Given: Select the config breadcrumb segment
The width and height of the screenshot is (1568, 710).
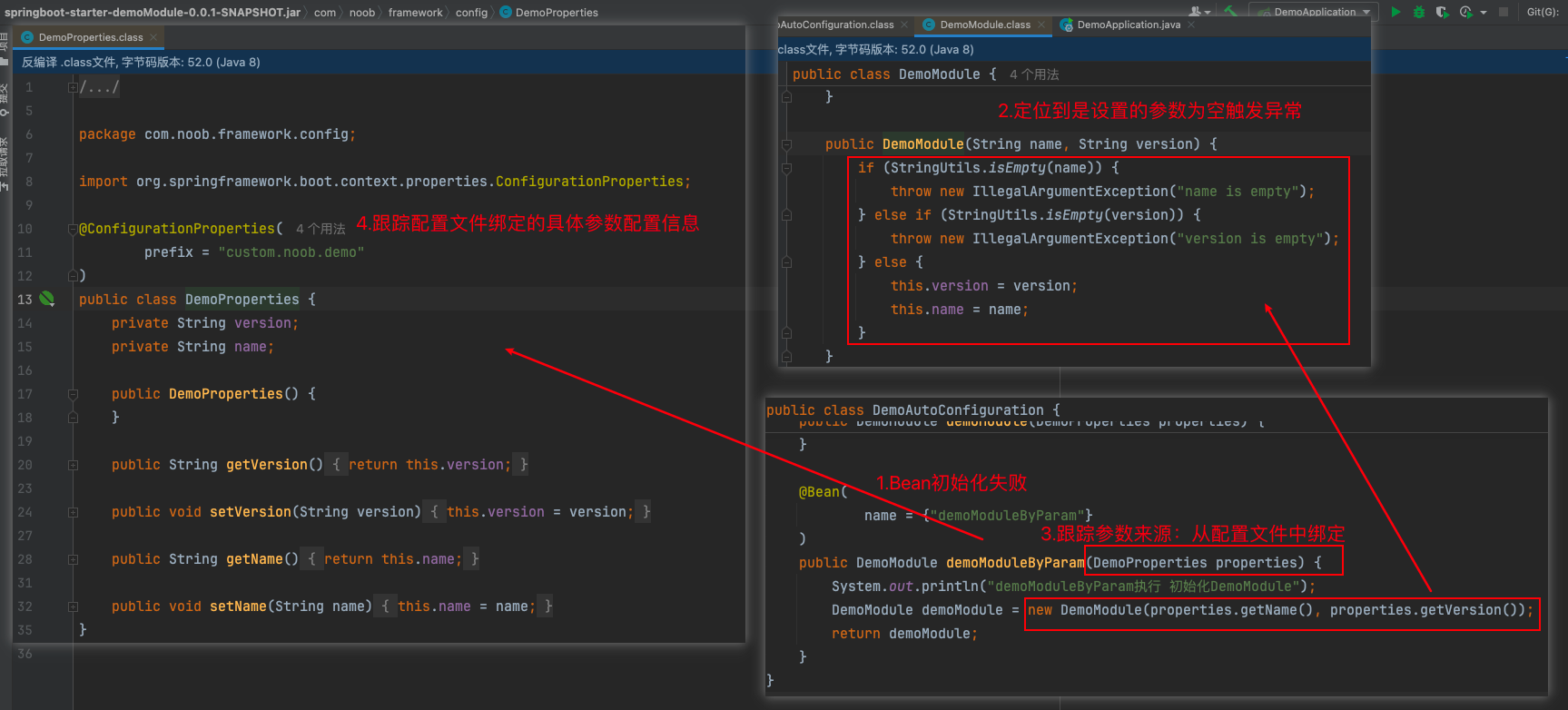Looking at the screenshot, I should tap(471, 12).
